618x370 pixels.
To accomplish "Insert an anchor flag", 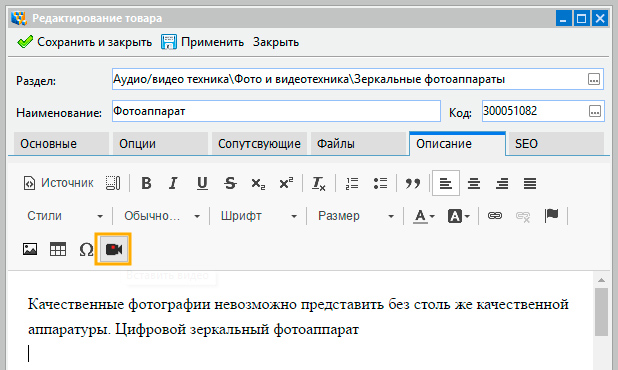I will pyautogui.click(x=551, y=216).
